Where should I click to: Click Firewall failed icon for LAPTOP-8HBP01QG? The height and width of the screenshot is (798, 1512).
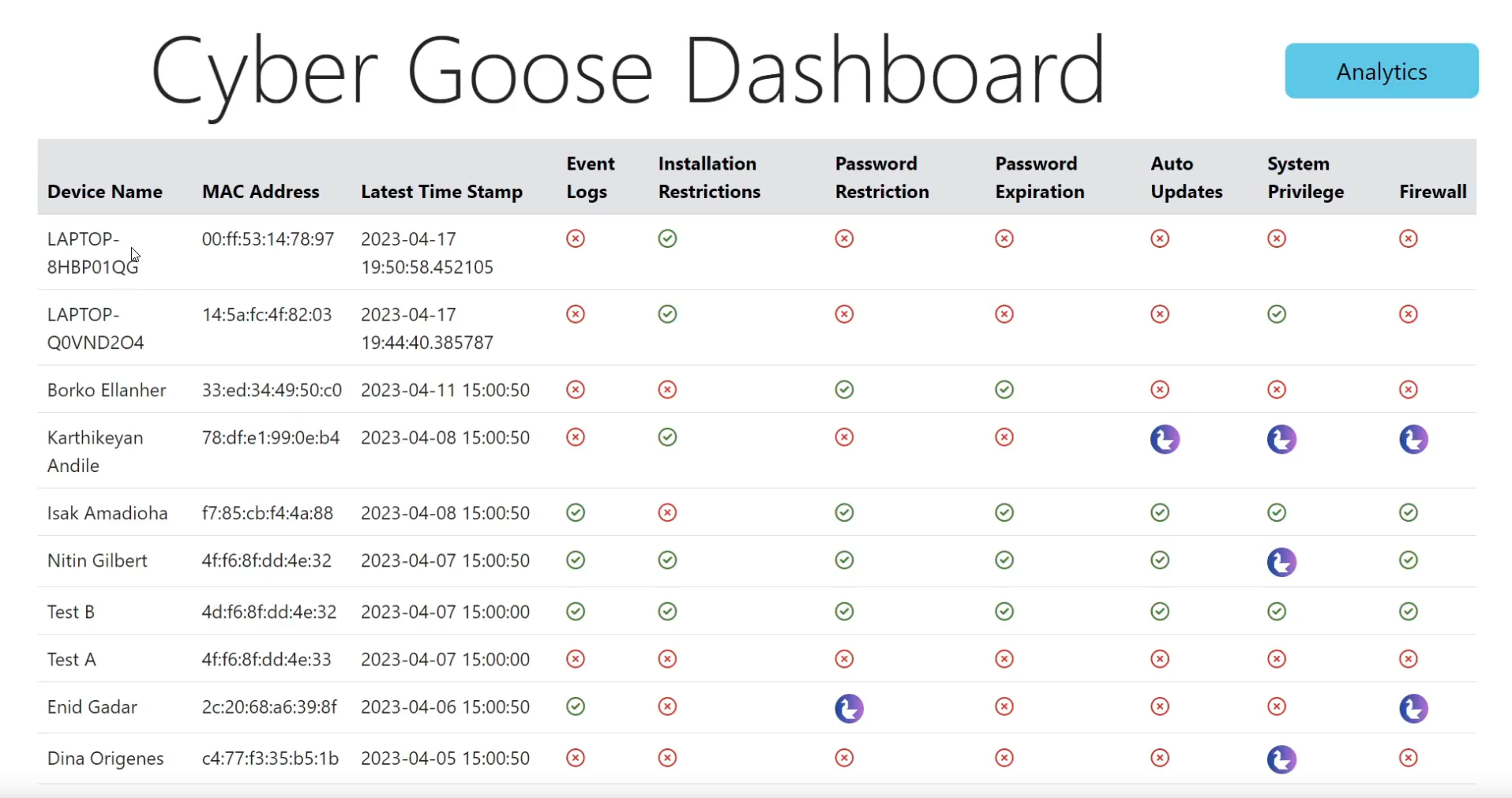coord(1409,238)
